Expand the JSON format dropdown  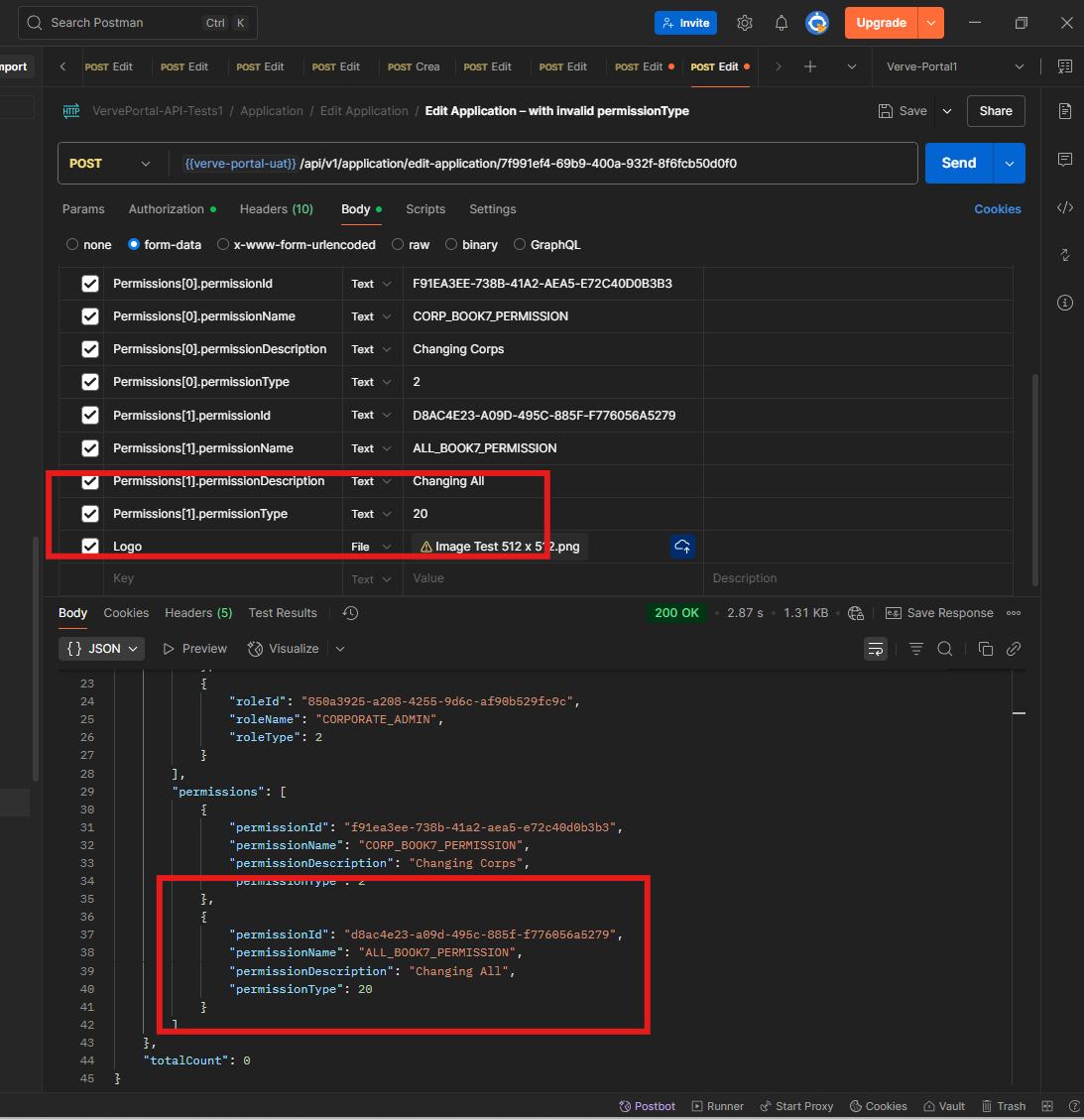pos(102,649)
